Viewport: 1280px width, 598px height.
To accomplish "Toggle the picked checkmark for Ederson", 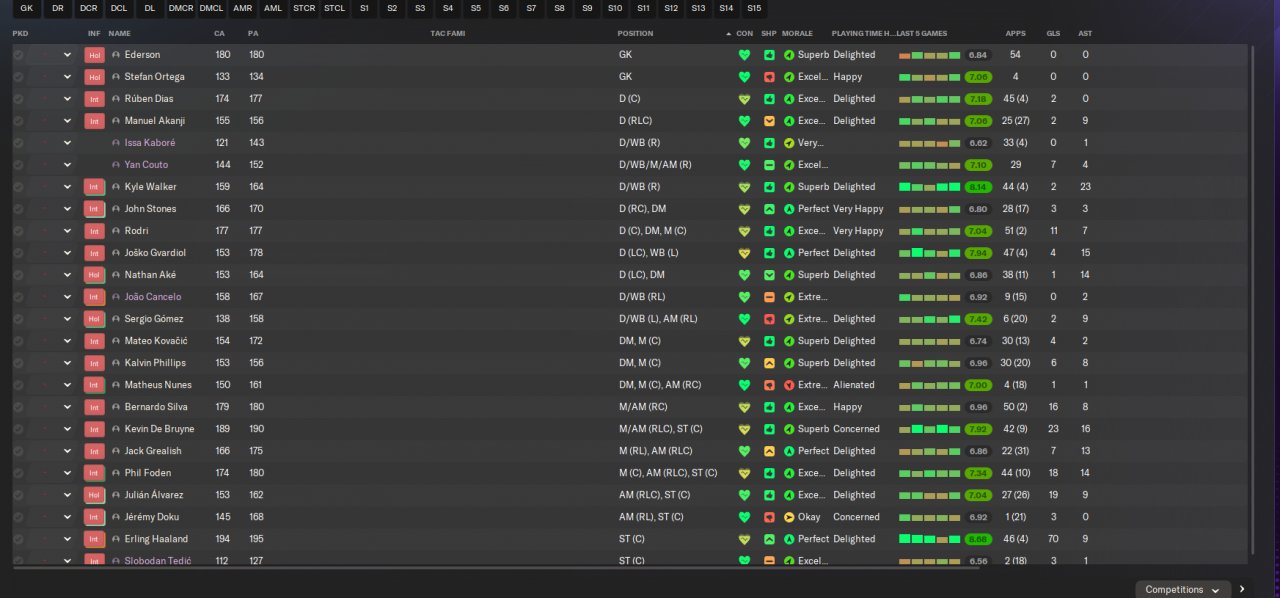I will click(18, 55).
